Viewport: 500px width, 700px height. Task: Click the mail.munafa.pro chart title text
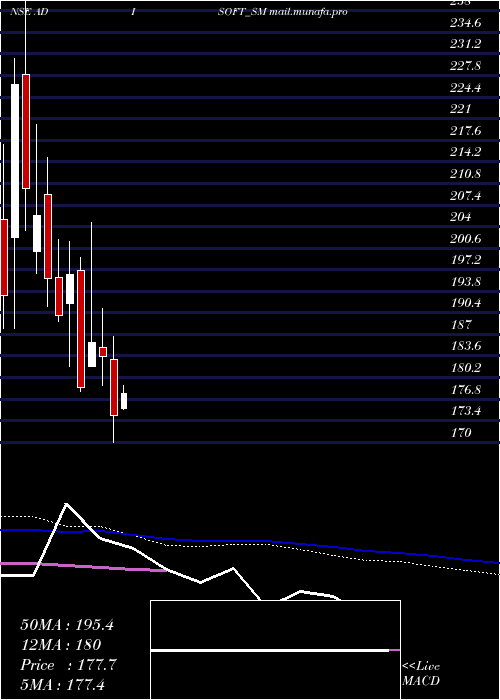(308, 12)
